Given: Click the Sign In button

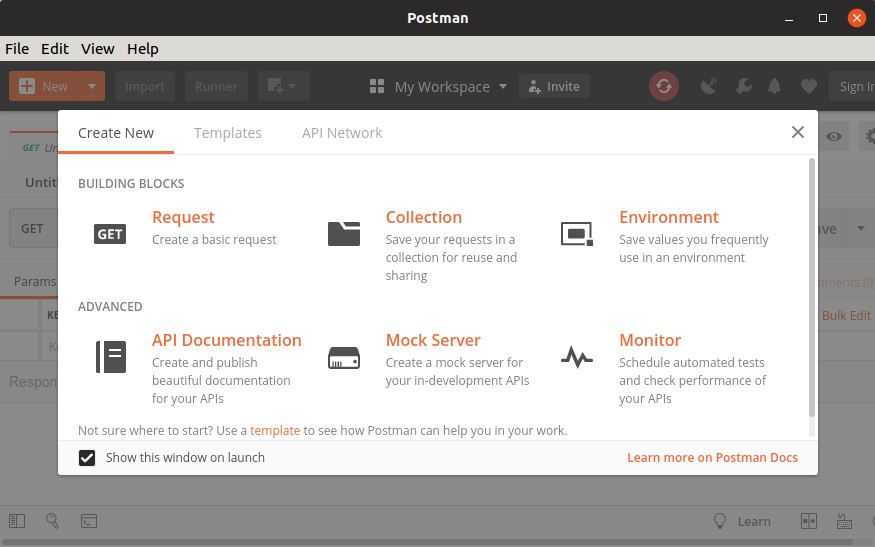Looking at the screenshot, I should pos(852,87).
